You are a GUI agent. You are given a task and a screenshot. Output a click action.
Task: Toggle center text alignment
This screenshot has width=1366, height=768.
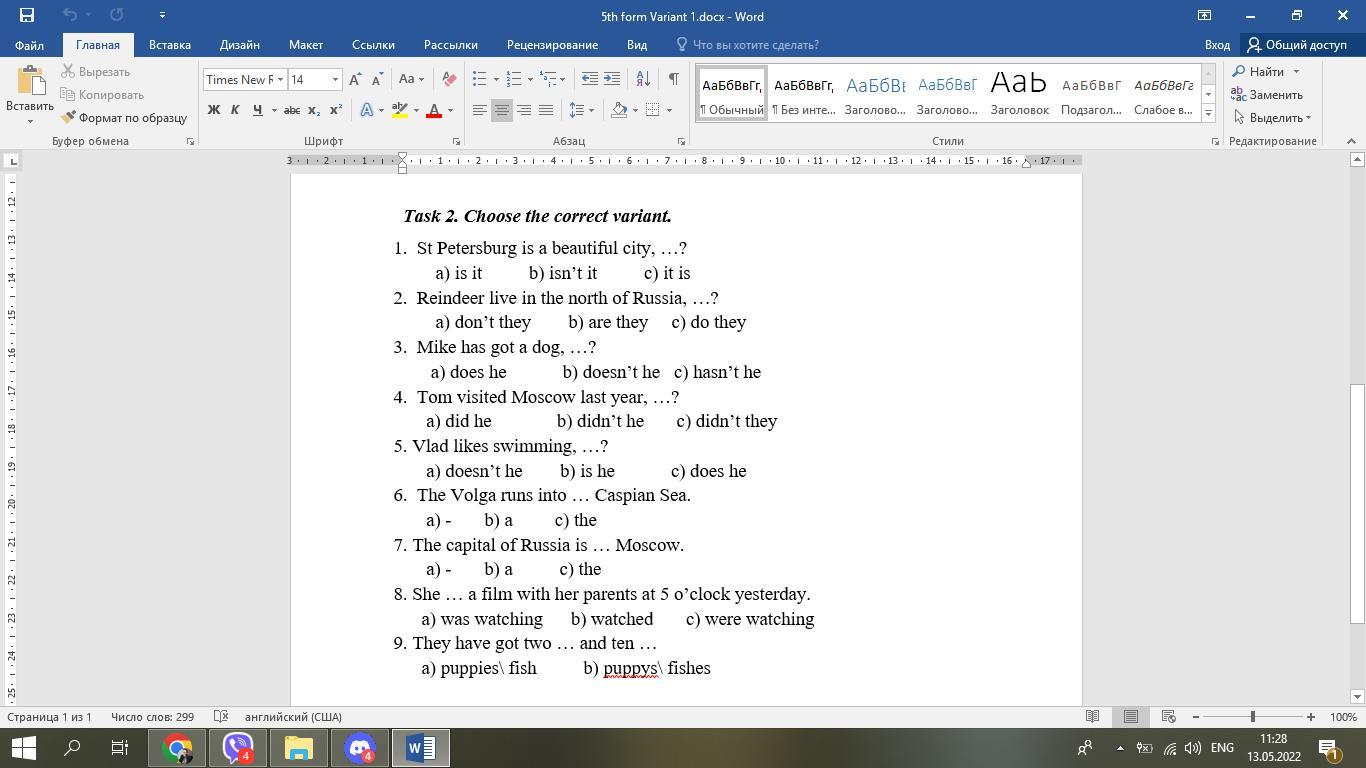tap(502, 110)
